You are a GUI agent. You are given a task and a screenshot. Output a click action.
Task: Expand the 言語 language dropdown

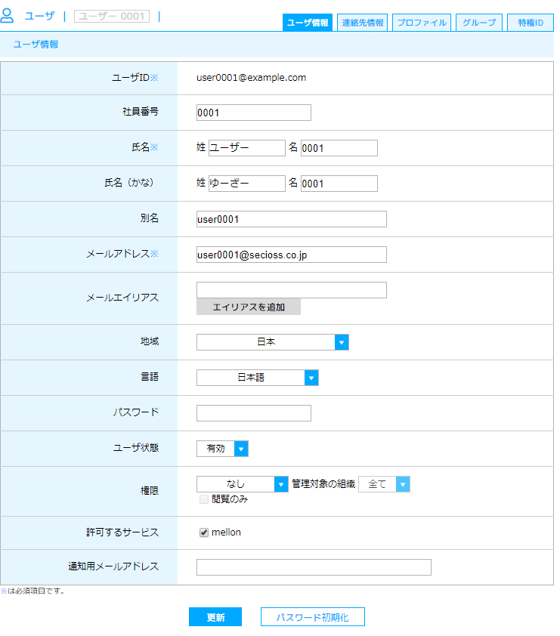311,378
